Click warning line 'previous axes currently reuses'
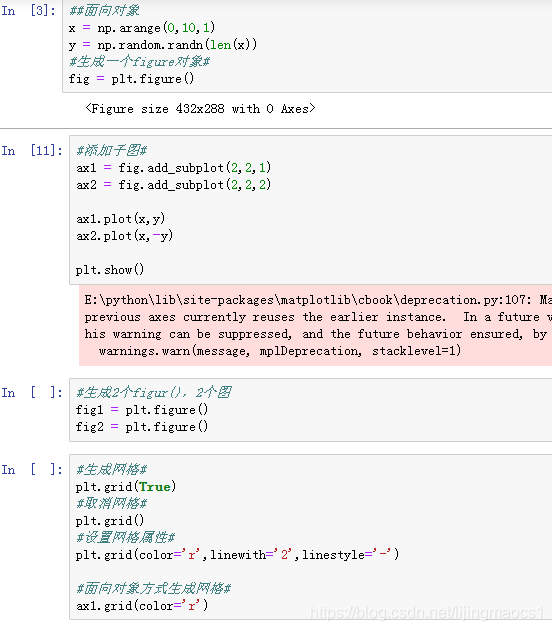The height and width of the screenshot is (631, 552). point(318,317)
